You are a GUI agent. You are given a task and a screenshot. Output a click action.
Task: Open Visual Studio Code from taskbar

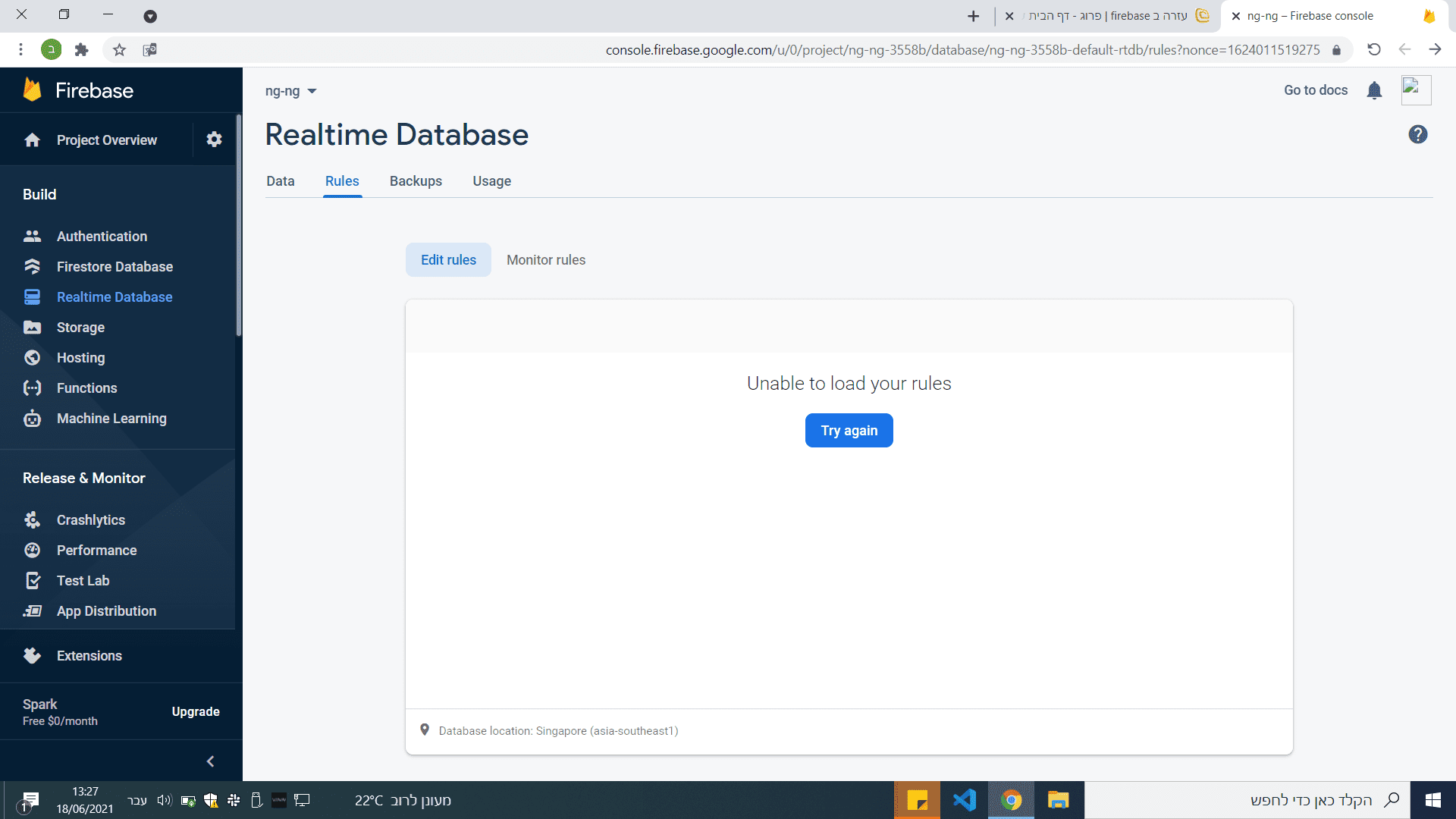(964, 800)
